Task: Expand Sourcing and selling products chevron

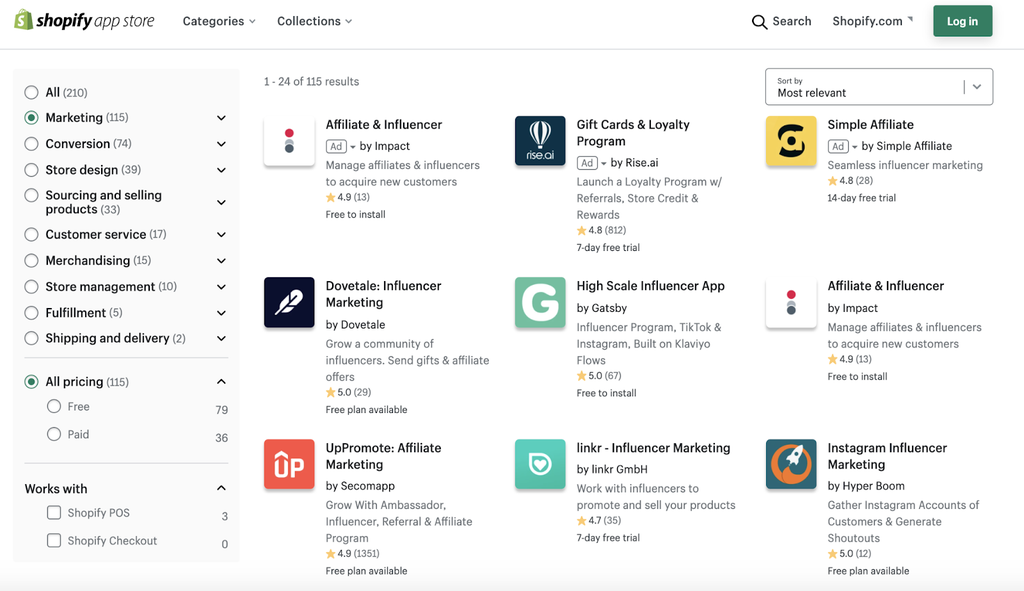Action: pos(221,202)
